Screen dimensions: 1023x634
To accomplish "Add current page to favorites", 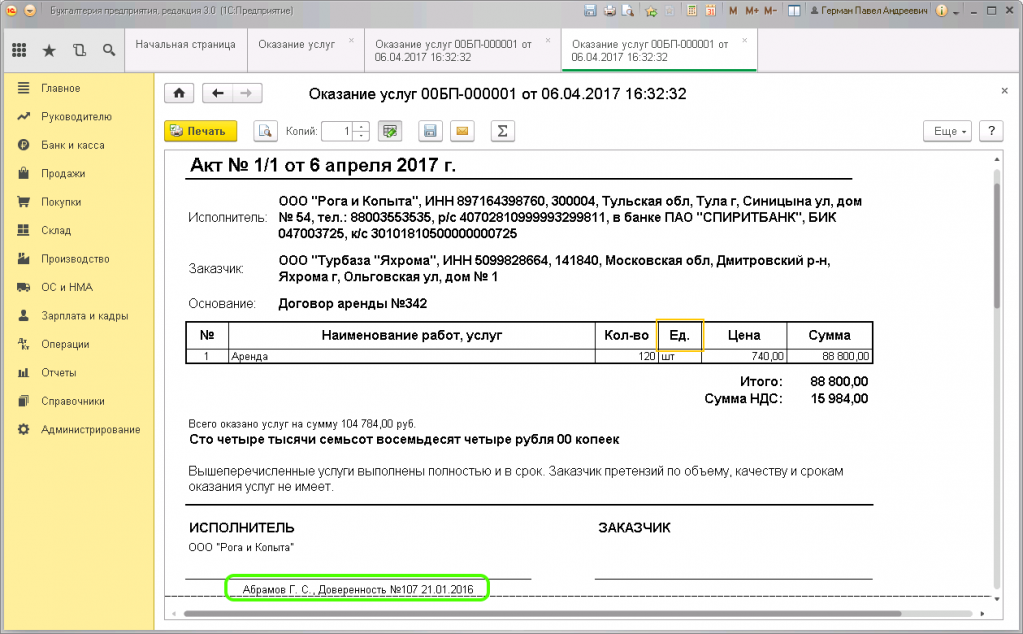I will tap(651, 10).
